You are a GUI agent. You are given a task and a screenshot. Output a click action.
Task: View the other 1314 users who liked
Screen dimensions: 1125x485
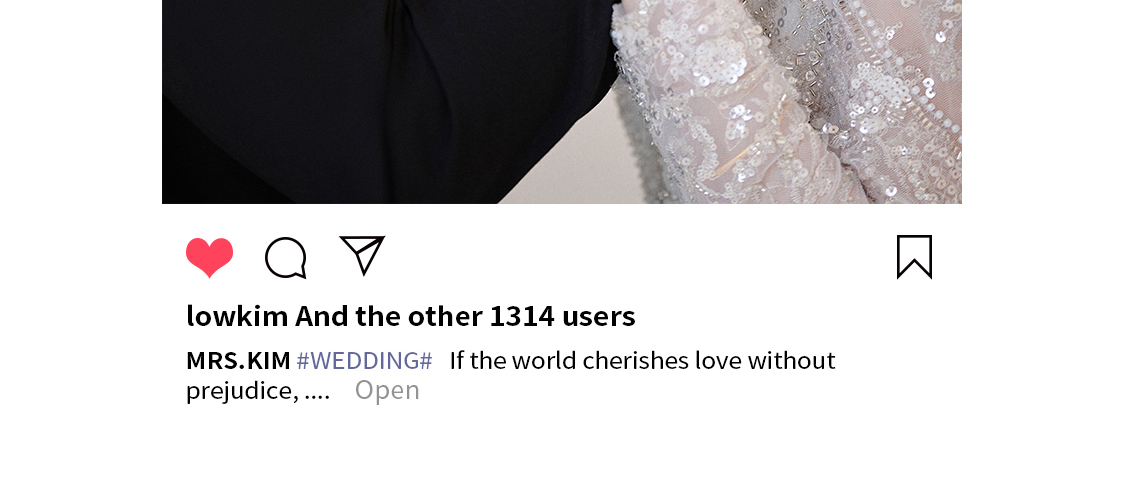(x=465, y=316)
